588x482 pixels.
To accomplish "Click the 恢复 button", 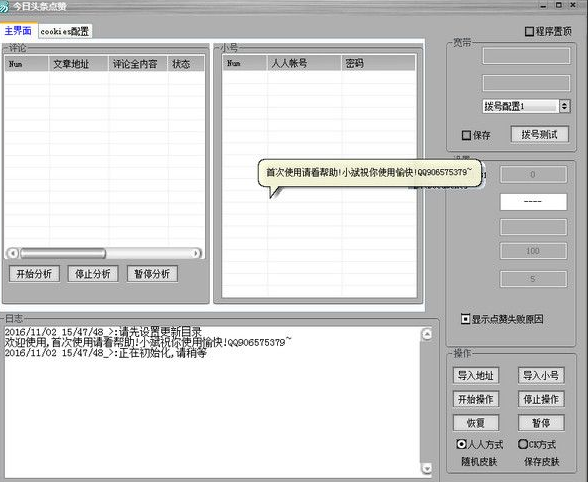I will 476,423.
